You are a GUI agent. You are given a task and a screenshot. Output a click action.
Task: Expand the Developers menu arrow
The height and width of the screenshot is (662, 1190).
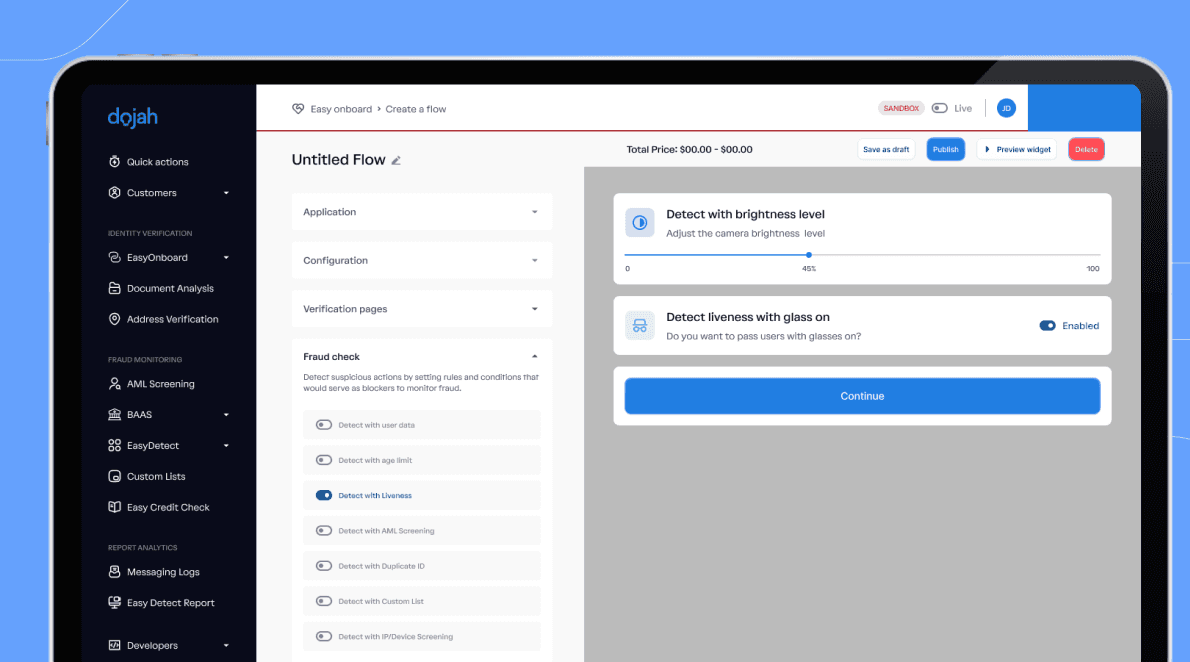[x=226, y=645]
